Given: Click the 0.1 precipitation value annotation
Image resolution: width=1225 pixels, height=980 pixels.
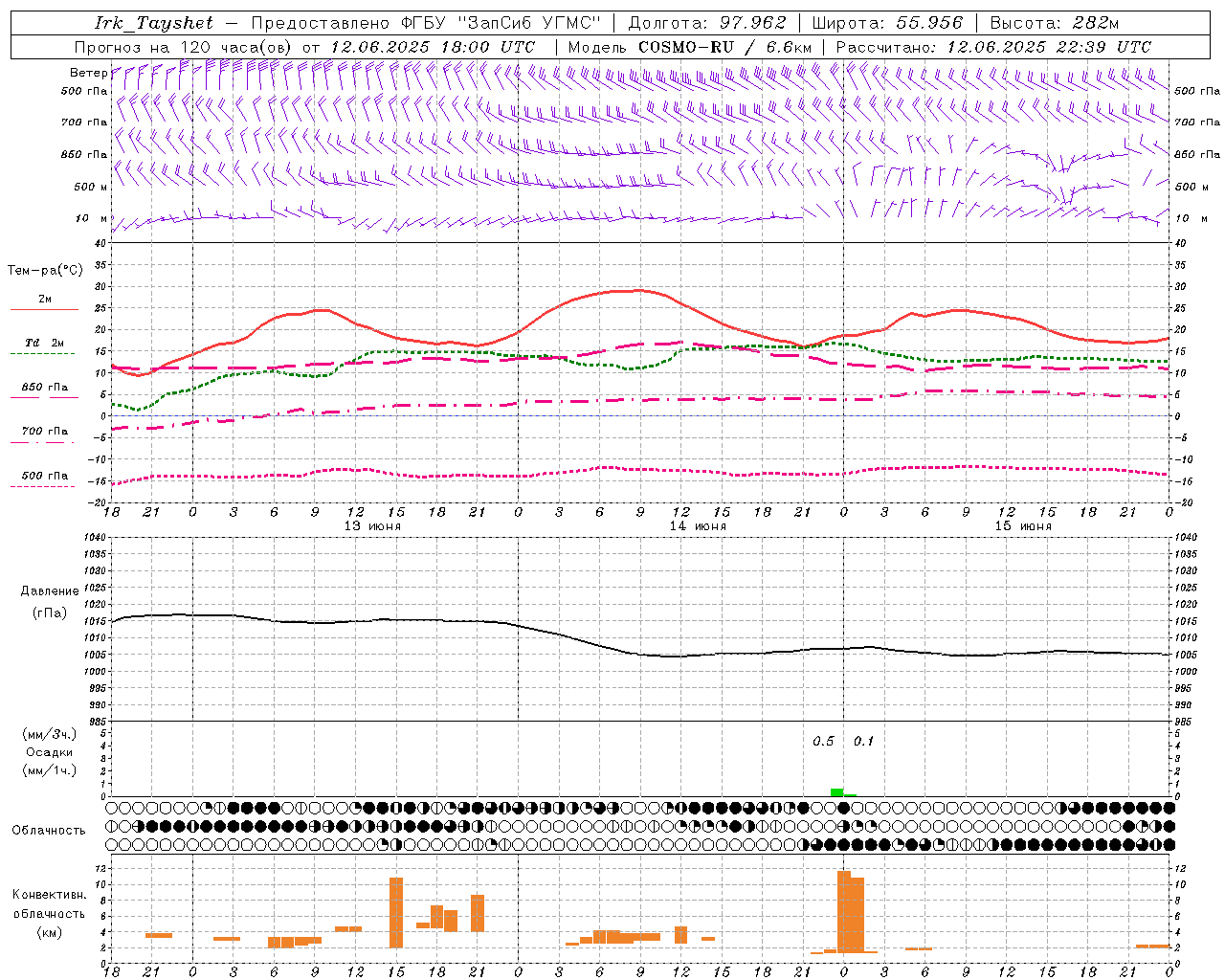Looking at the screenshot, I should coord(863,742).
